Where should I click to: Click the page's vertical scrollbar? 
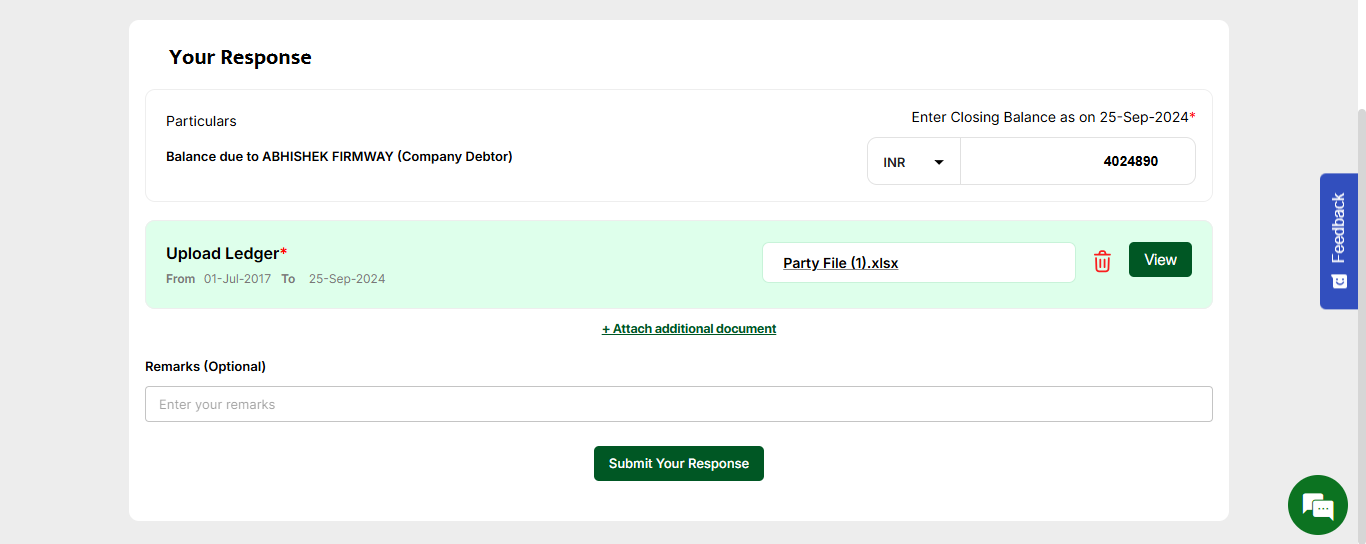coord(1360,300)
